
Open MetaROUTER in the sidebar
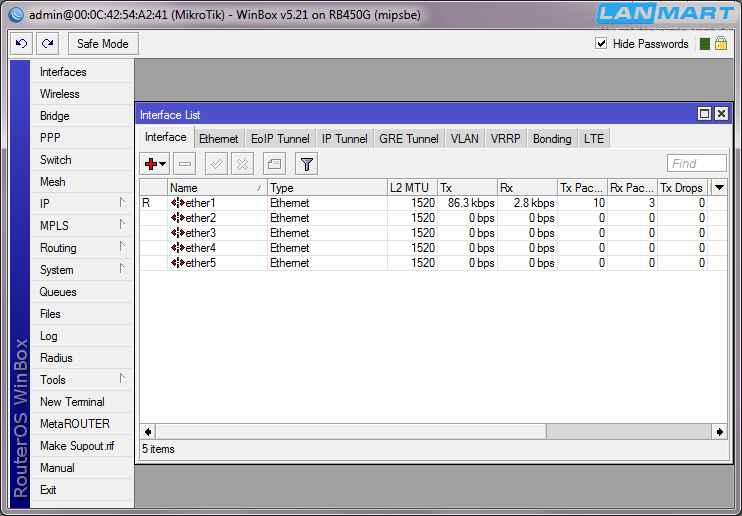[x=82, y=424]
